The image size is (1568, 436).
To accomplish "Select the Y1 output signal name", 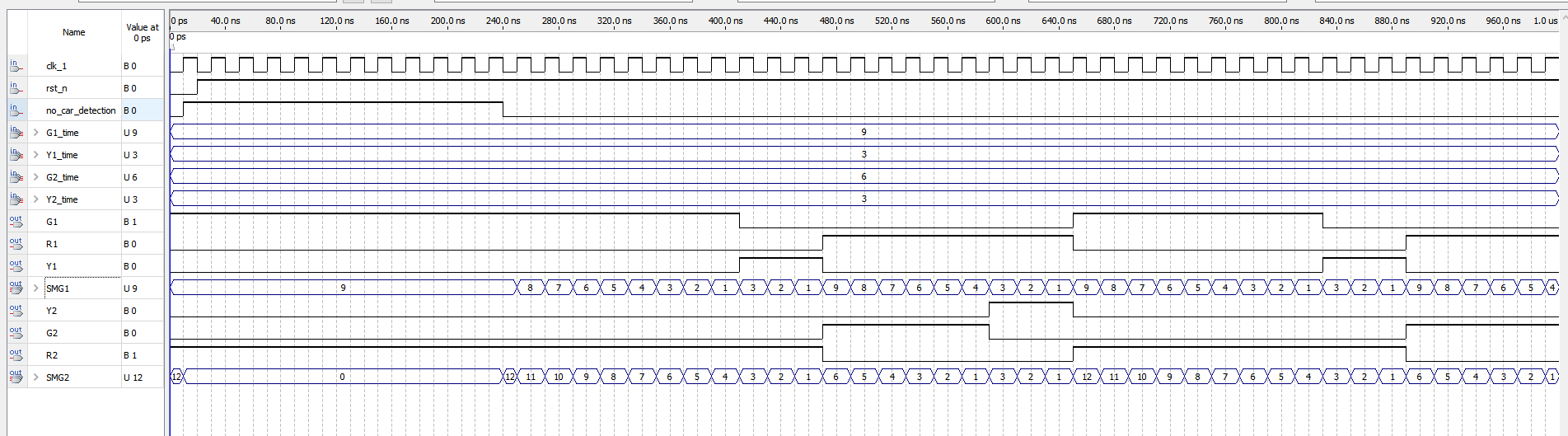I will [52, 266].
